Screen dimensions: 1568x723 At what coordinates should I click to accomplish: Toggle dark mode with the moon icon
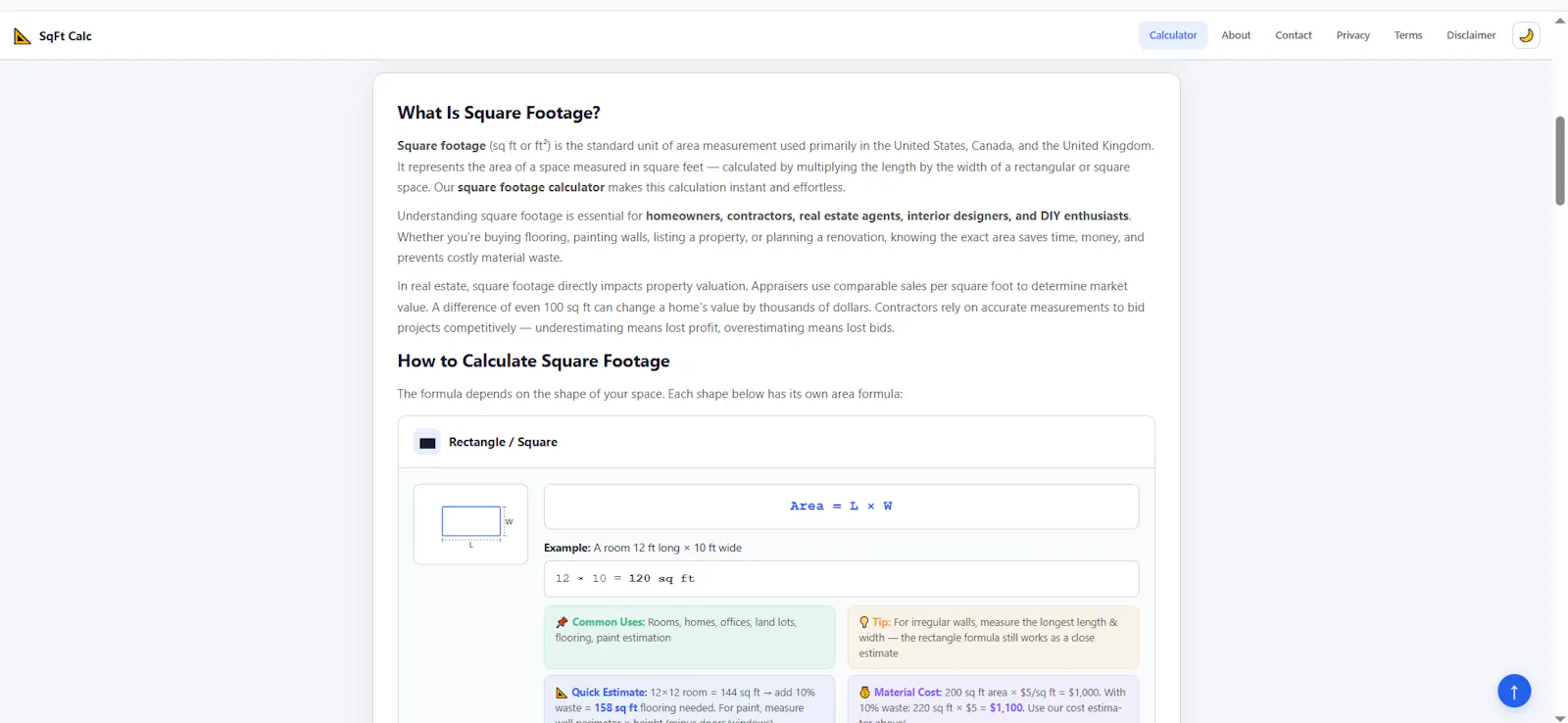(x=1526, y=35)
